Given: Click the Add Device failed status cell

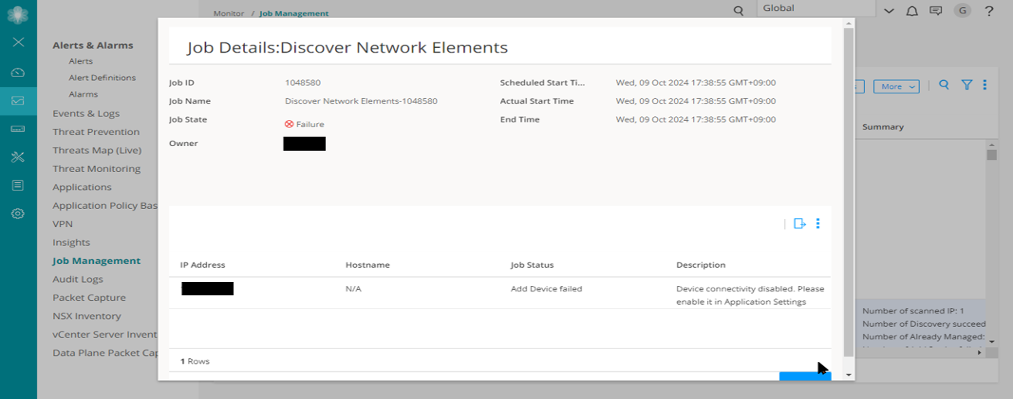Looking at the screenshot, I should point(547,289).
